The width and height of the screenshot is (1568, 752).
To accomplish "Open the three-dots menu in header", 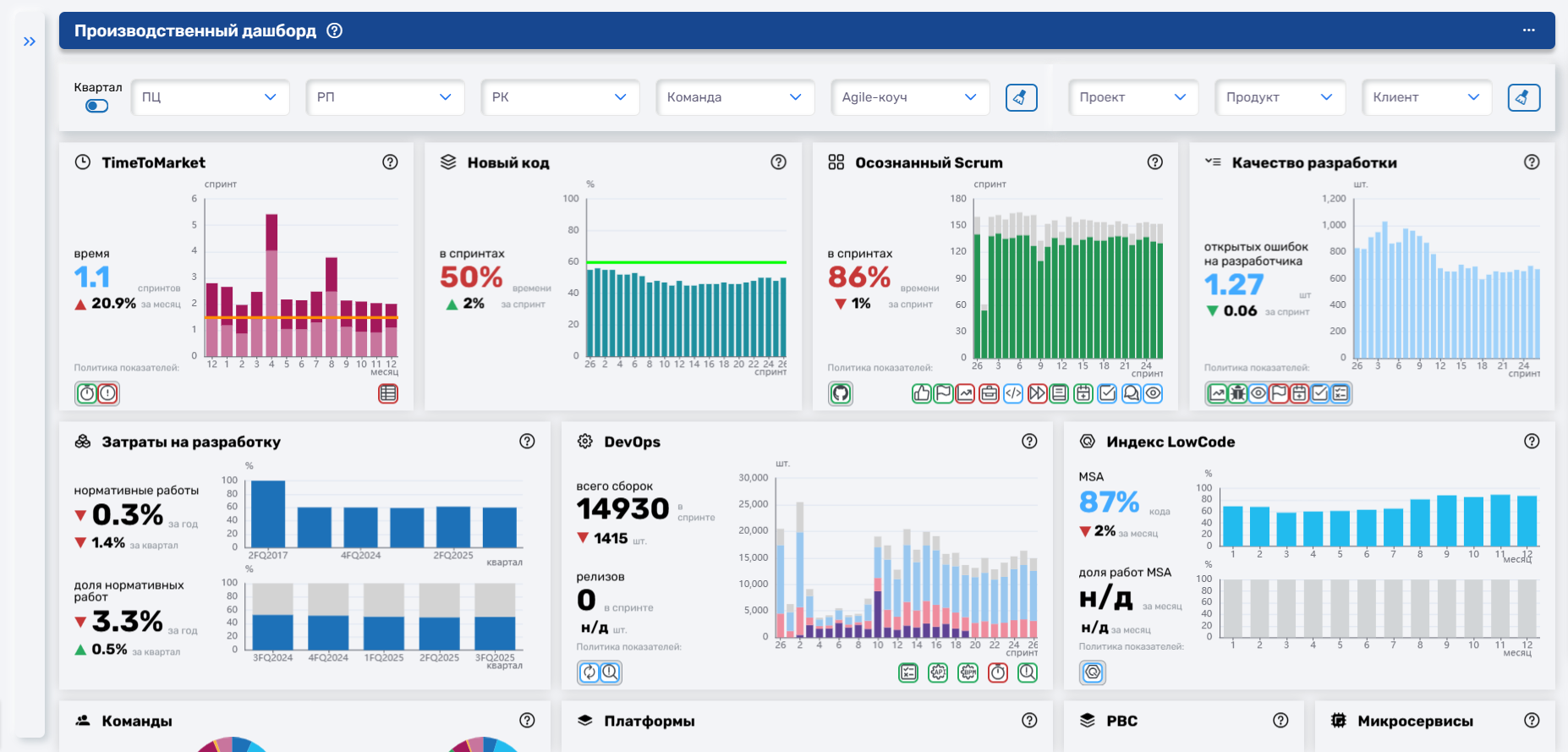I will coord(1528,30).
